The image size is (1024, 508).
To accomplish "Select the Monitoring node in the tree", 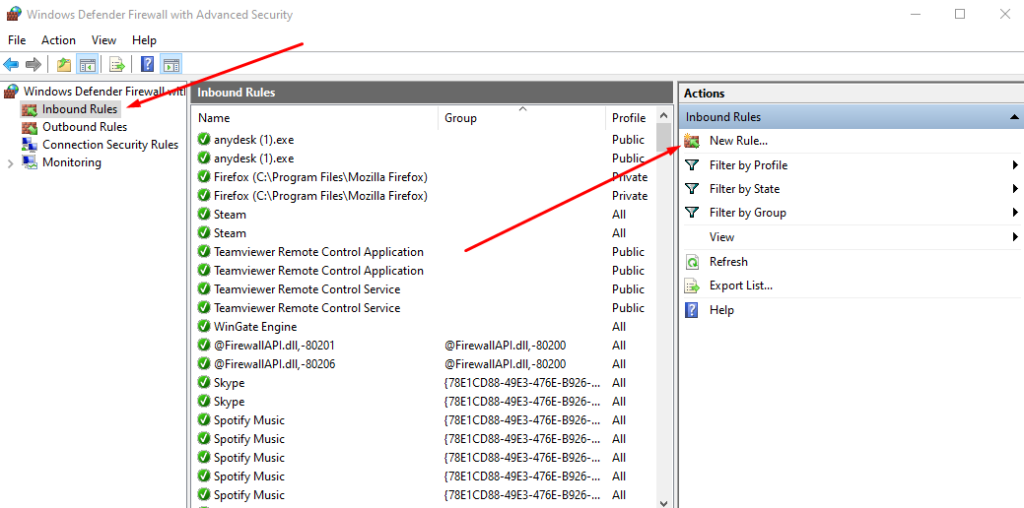I will coord(72,163).
